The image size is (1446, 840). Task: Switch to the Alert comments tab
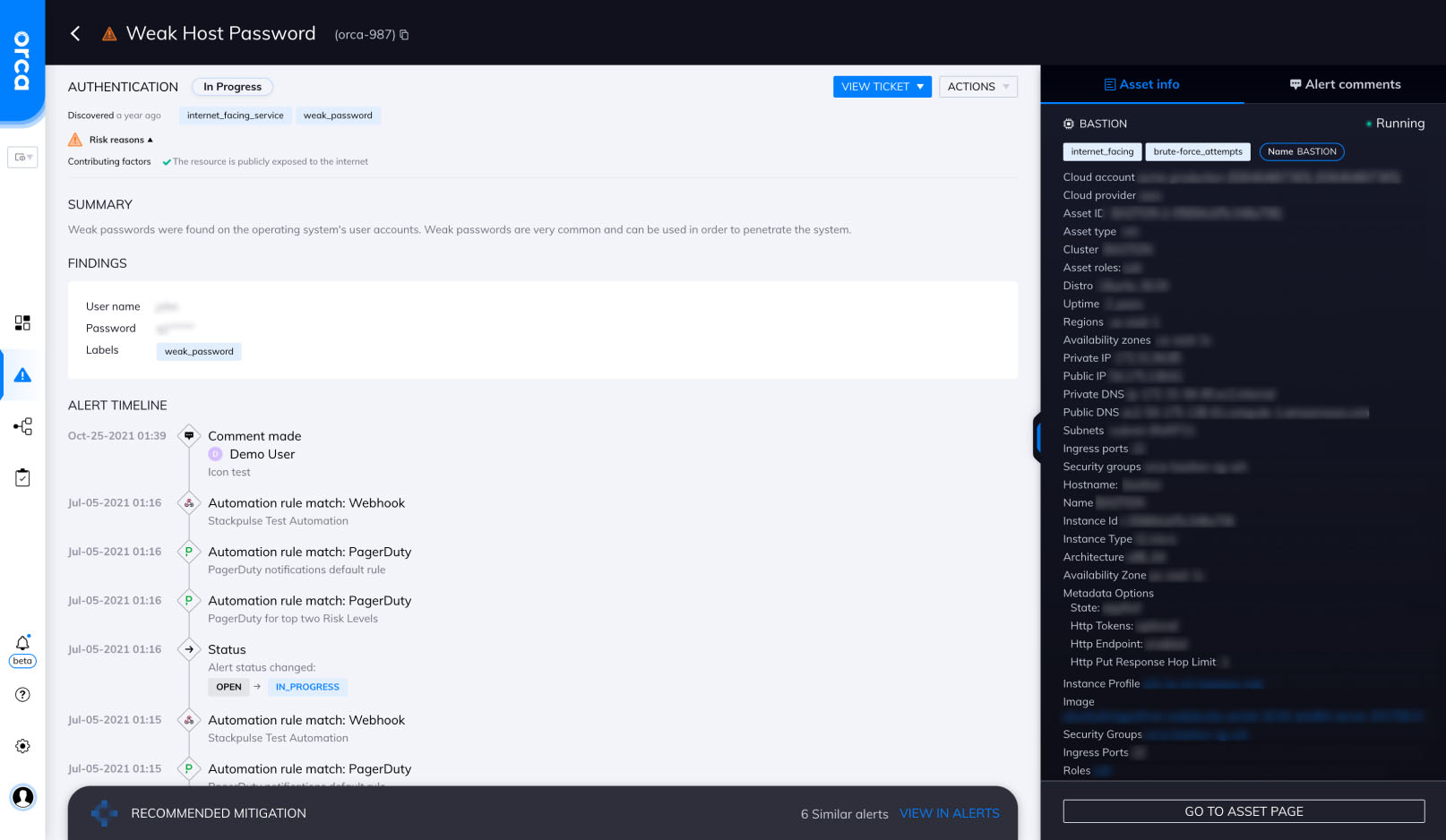(x=1345, y=84)
